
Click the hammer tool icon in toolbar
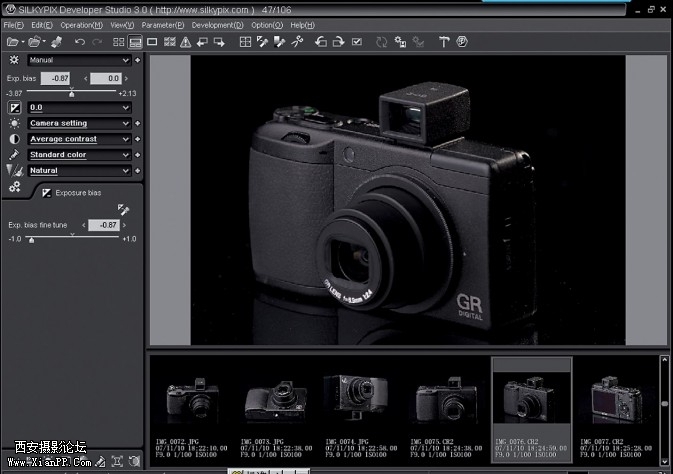[x=442, y=42]
